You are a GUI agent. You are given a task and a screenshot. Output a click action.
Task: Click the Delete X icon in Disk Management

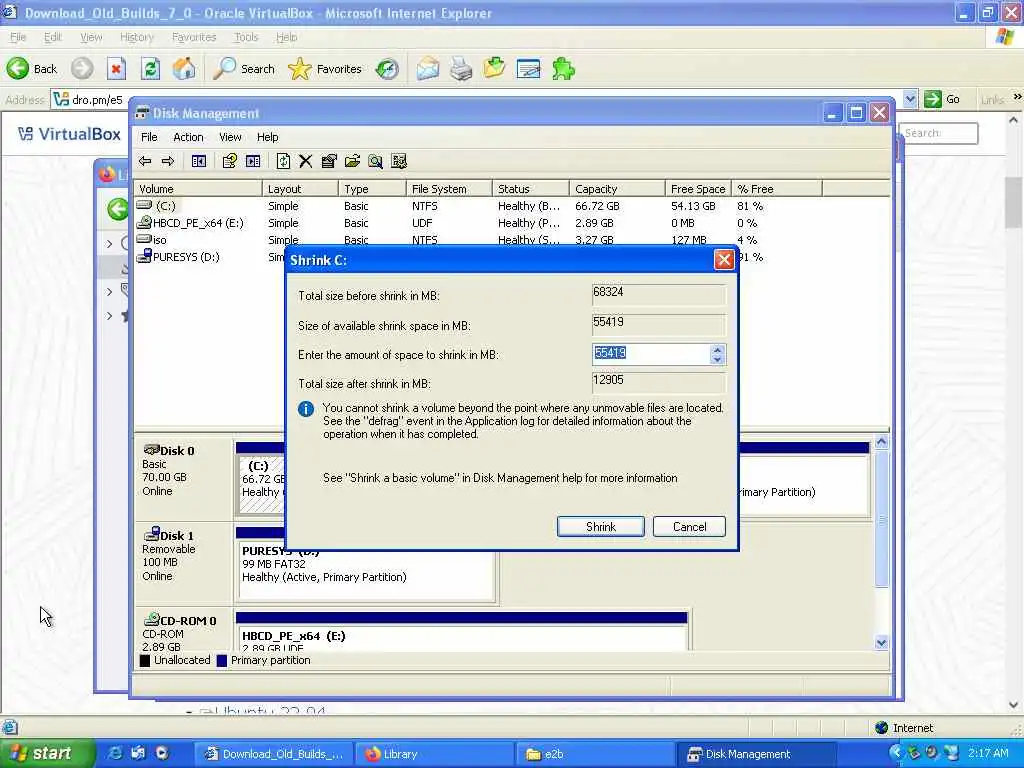[x=306, y=161]
